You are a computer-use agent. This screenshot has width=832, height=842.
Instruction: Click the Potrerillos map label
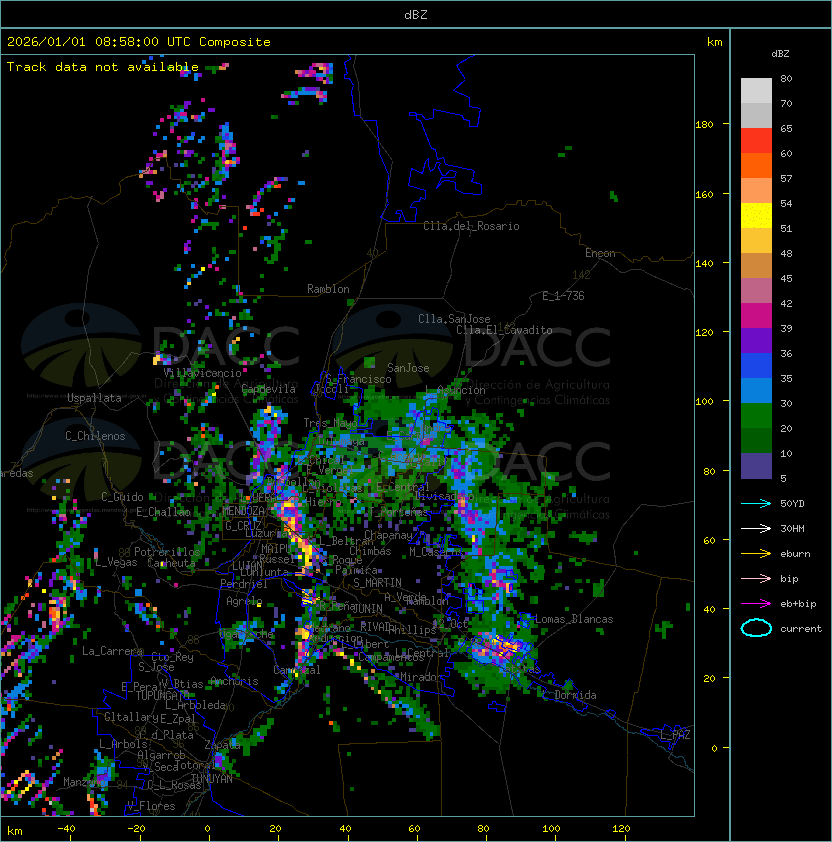(x=167, y=552)
